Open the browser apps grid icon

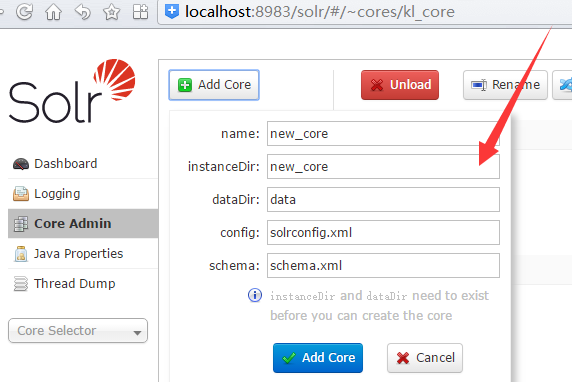click(140, 12)
